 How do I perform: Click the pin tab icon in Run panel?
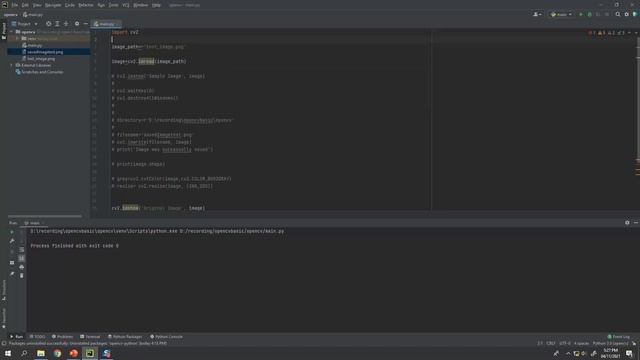12,274
